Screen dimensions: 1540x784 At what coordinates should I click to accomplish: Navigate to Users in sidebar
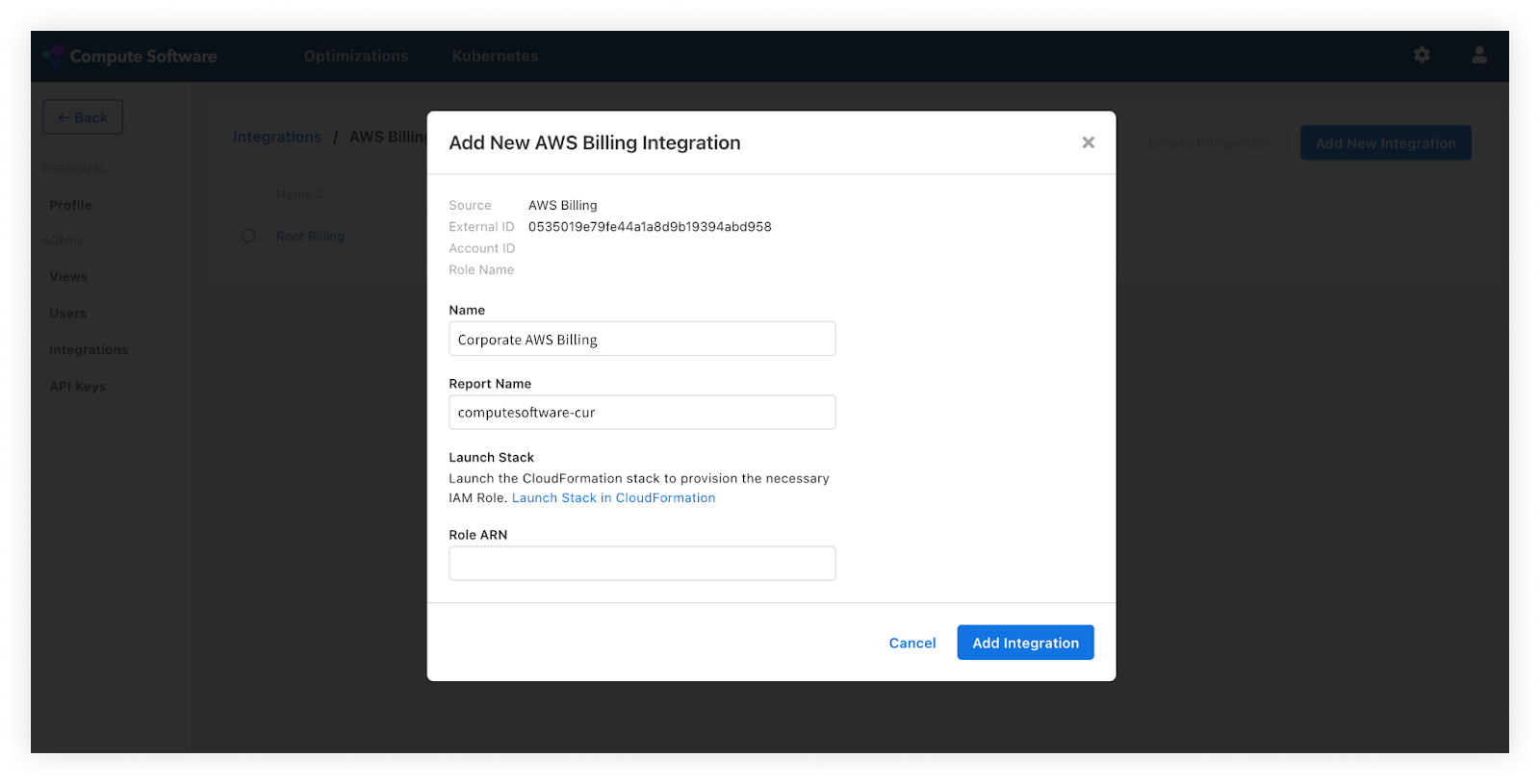(68, 314)
